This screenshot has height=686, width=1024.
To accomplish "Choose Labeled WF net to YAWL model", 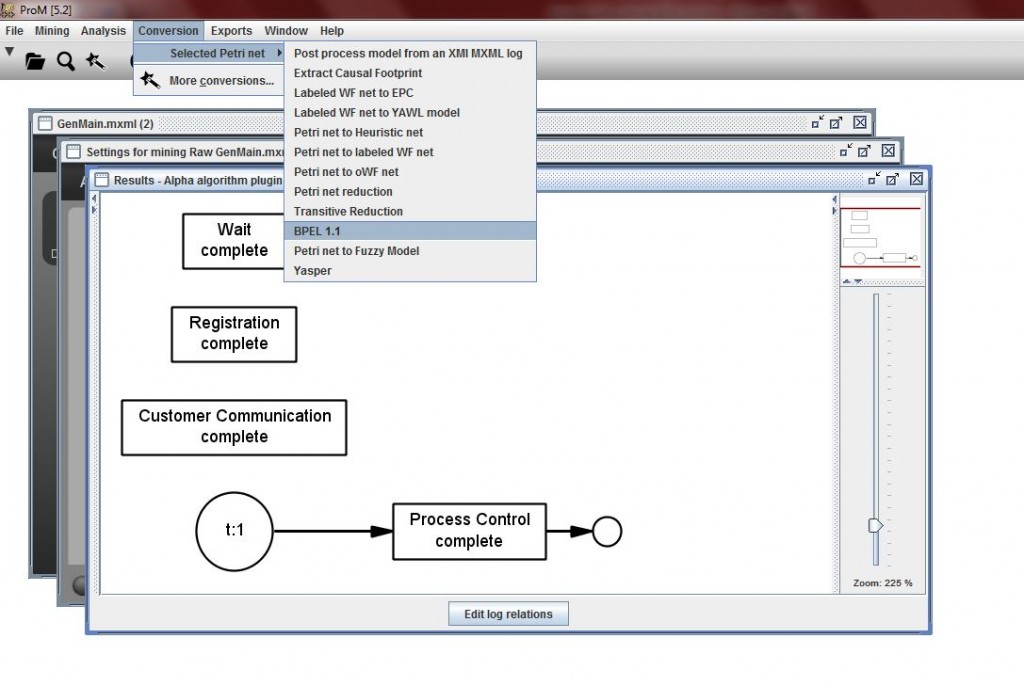I will (x=410, y=112).
